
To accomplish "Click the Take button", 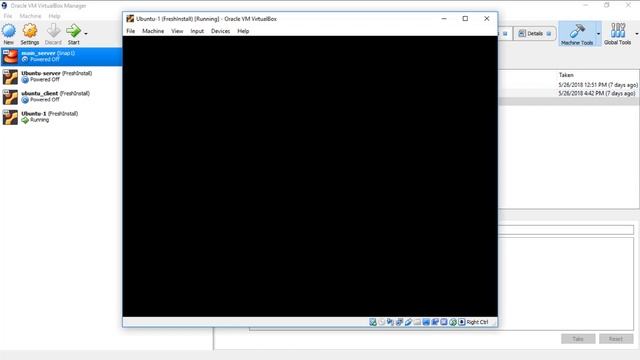I will pyautogui.click(x=578, y=339).
